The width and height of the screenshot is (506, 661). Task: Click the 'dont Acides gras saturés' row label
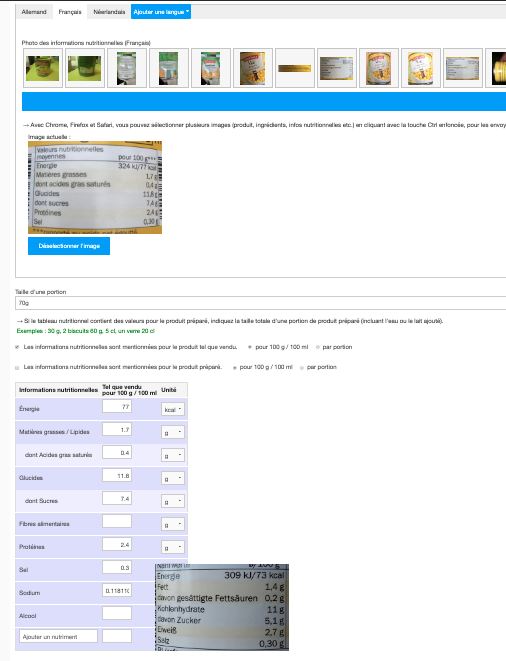[58, 455]
